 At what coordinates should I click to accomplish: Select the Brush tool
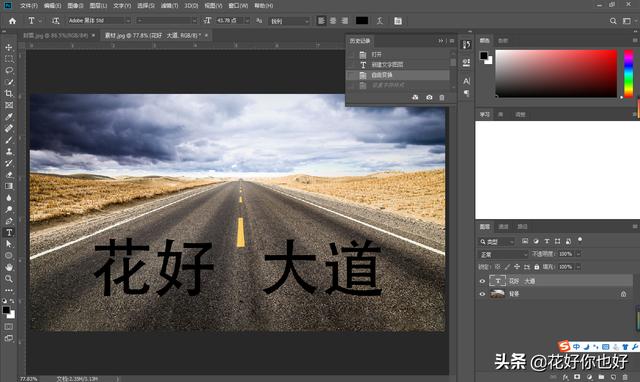(9, 140)
